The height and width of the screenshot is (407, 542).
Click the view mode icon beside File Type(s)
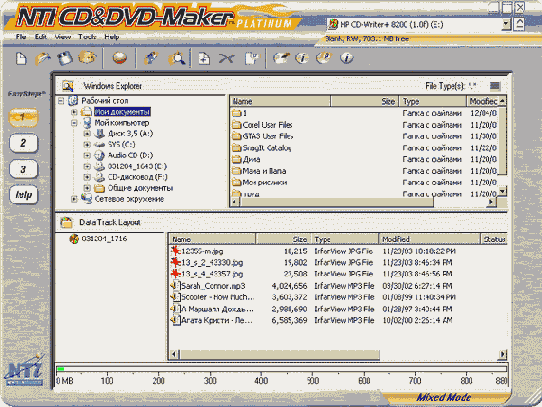495,85
